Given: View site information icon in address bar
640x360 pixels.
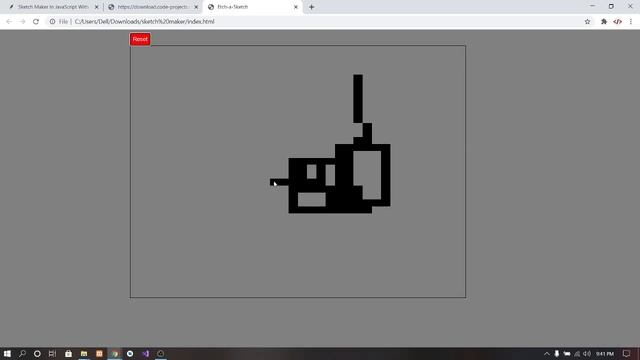Looking at the screenshot, I should pyautogui.click(x=52, y=22).
